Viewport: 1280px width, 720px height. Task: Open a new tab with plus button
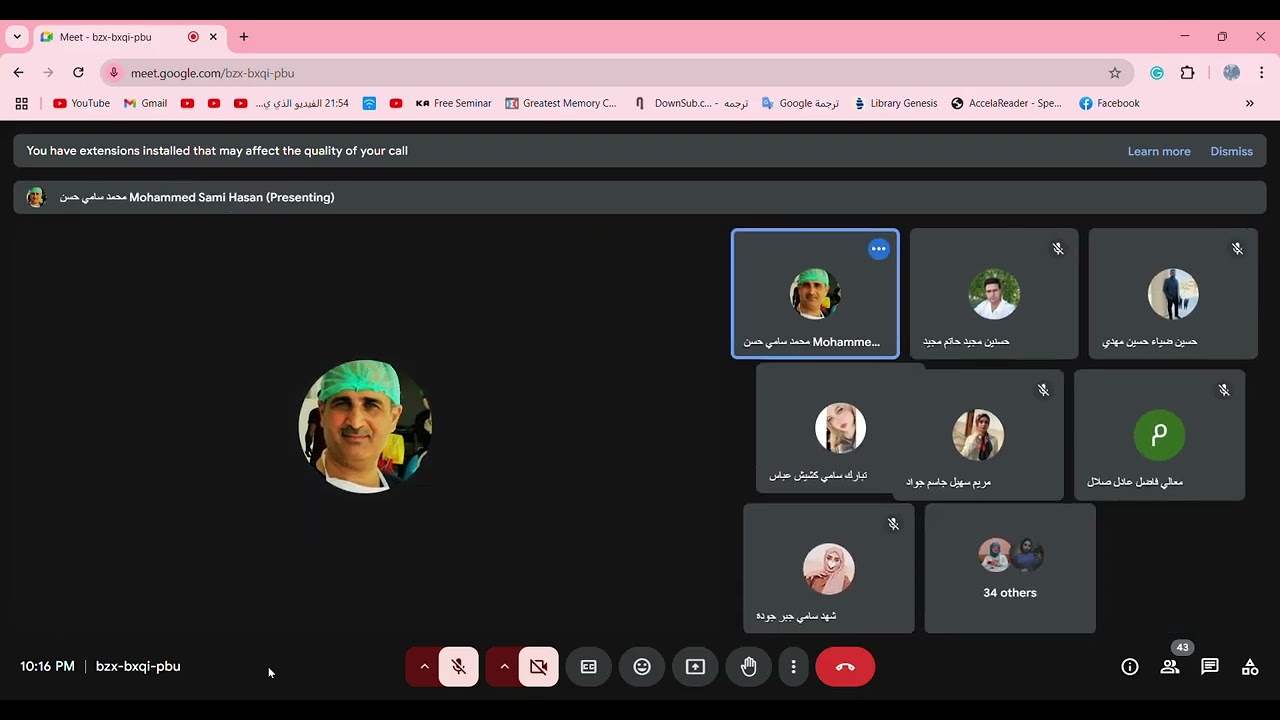[x=243, y=37]
